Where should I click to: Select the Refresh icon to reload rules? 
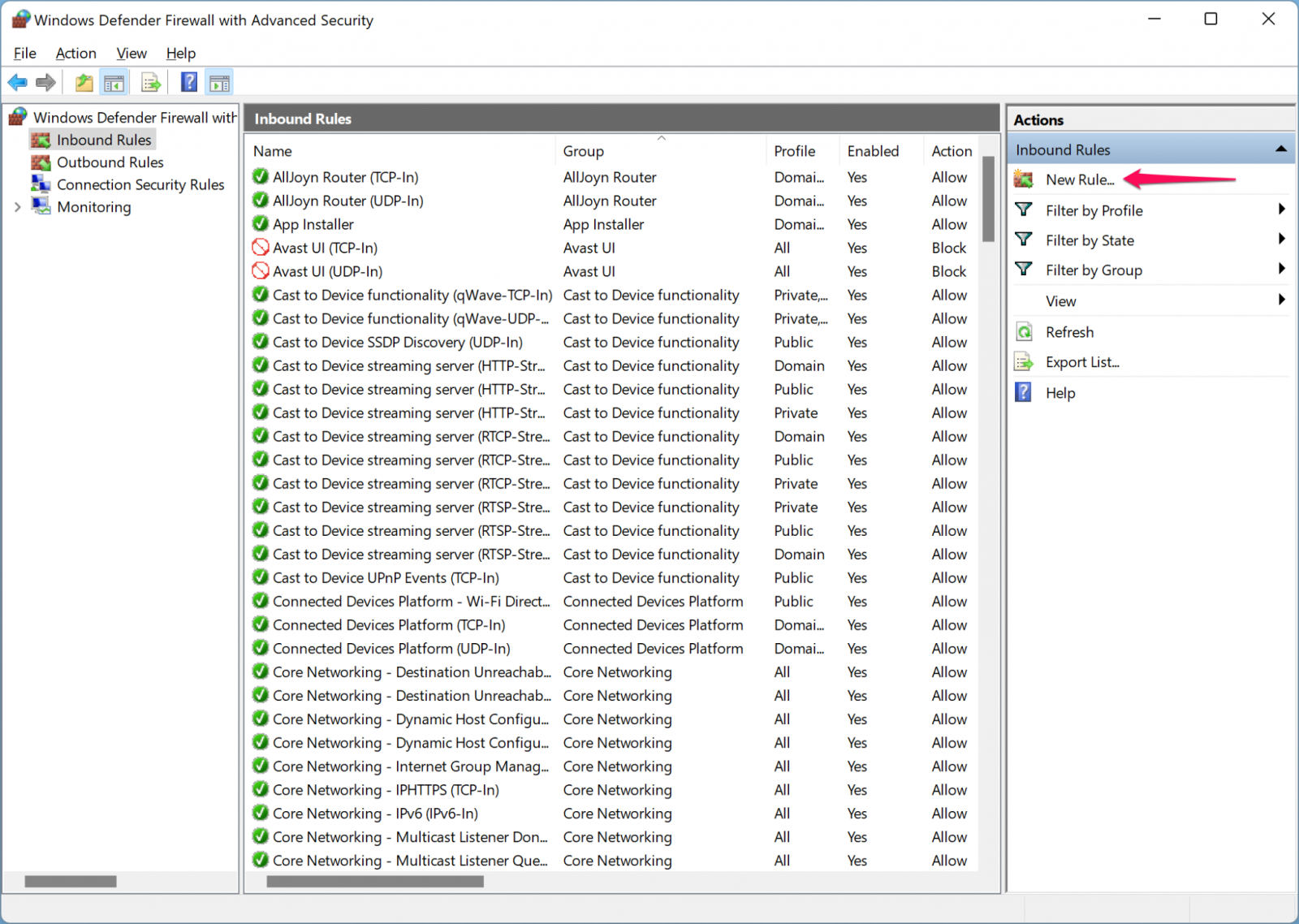1024,331
